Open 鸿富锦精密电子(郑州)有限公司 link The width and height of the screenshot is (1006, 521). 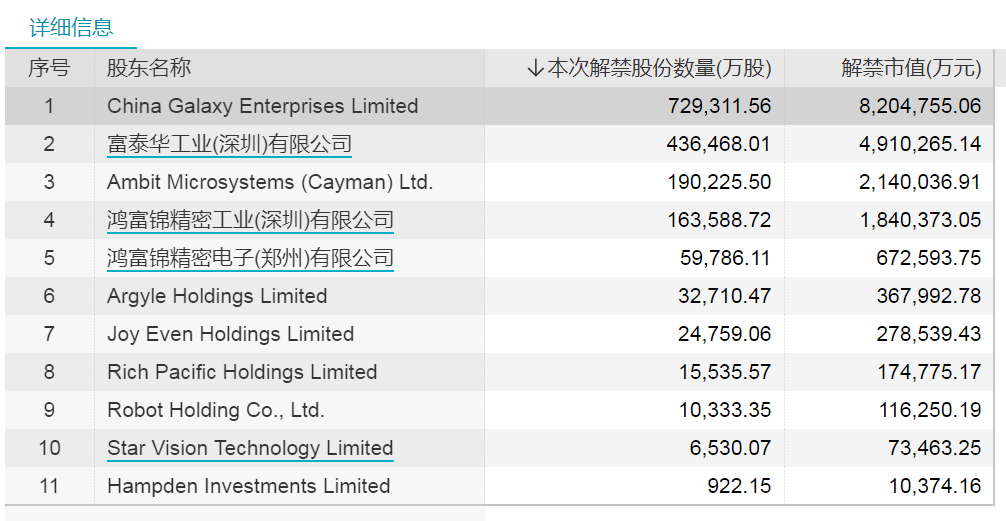[x=250, y=258]
